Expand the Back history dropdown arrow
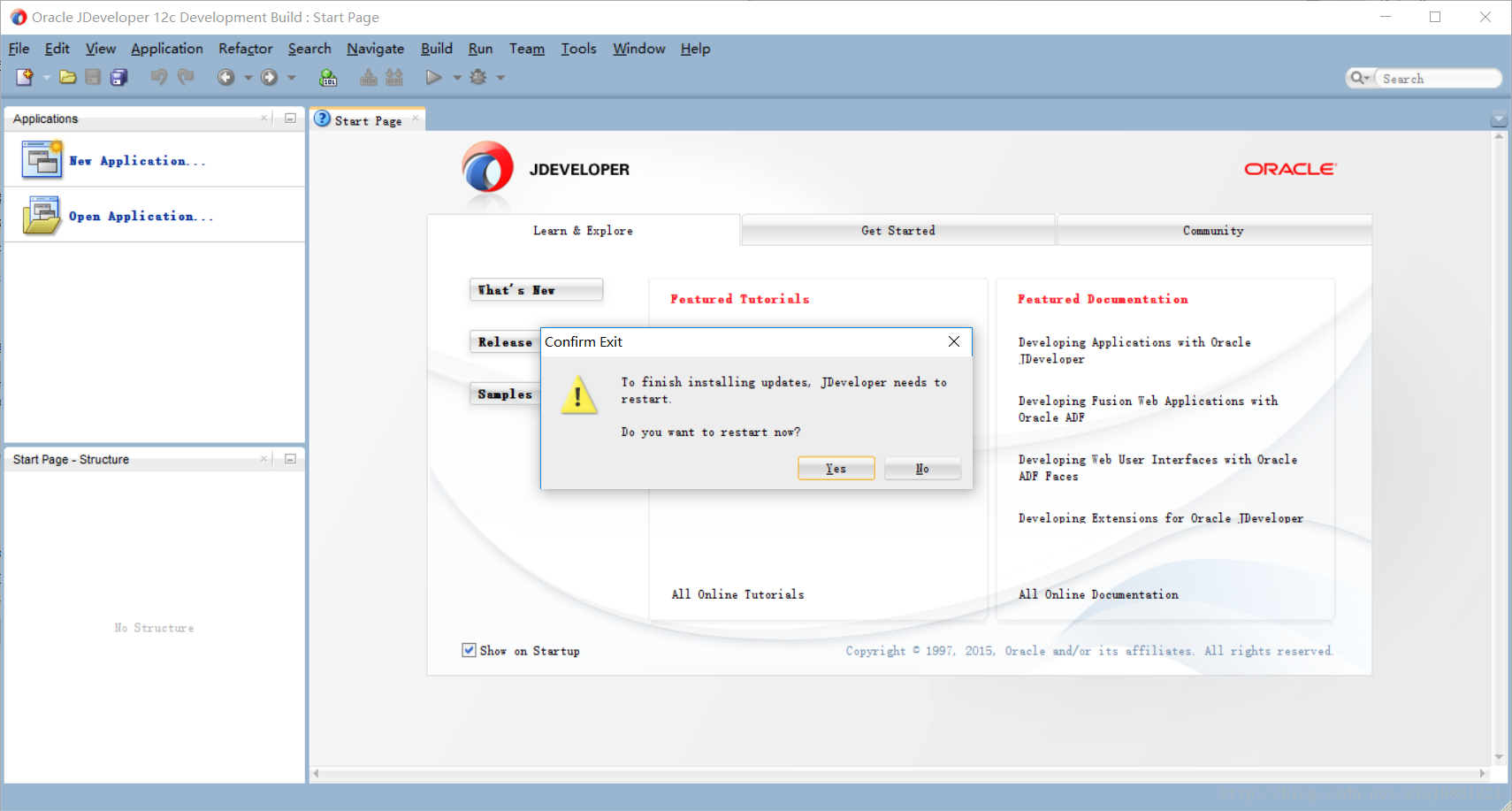Screen dimensions: 1512x811 click(248, 78)
